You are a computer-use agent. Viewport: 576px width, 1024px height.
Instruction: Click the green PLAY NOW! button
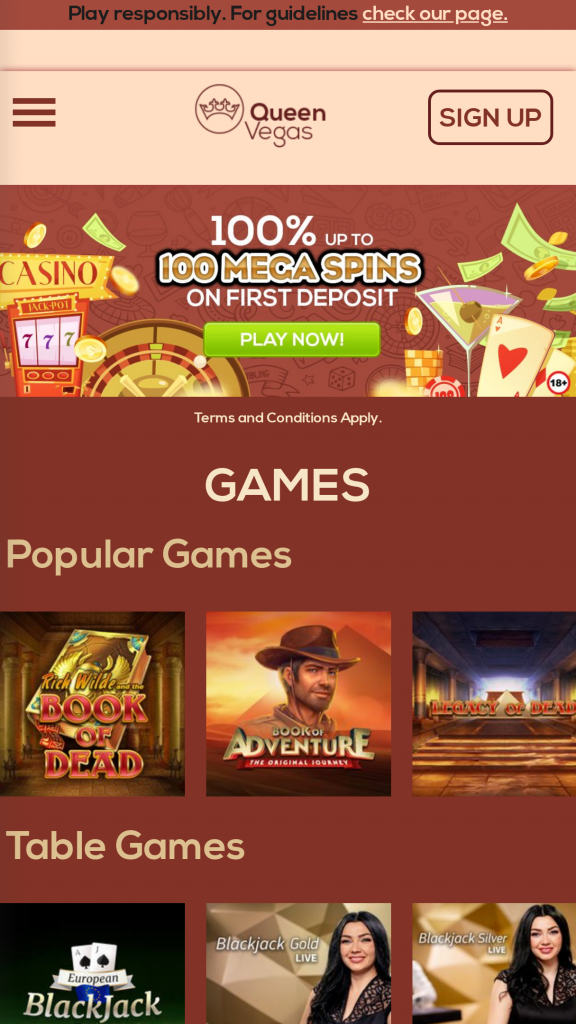pos(292,340)
